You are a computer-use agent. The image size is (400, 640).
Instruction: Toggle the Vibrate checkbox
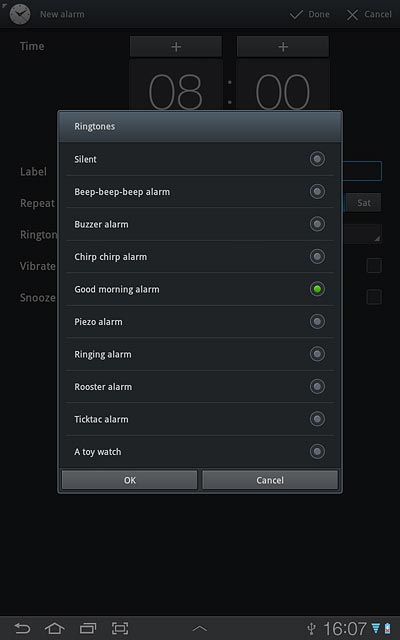click(x=374, y=266)
